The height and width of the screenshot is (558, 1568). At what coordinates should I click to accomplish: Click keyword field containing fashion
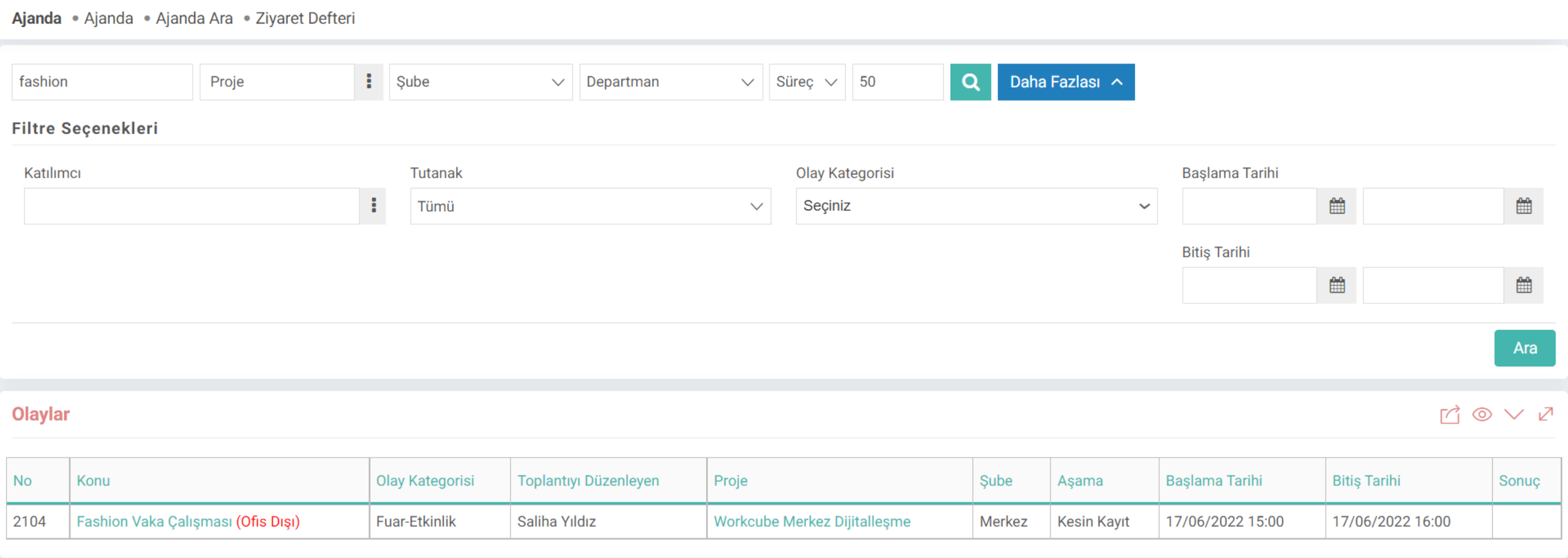102,82
